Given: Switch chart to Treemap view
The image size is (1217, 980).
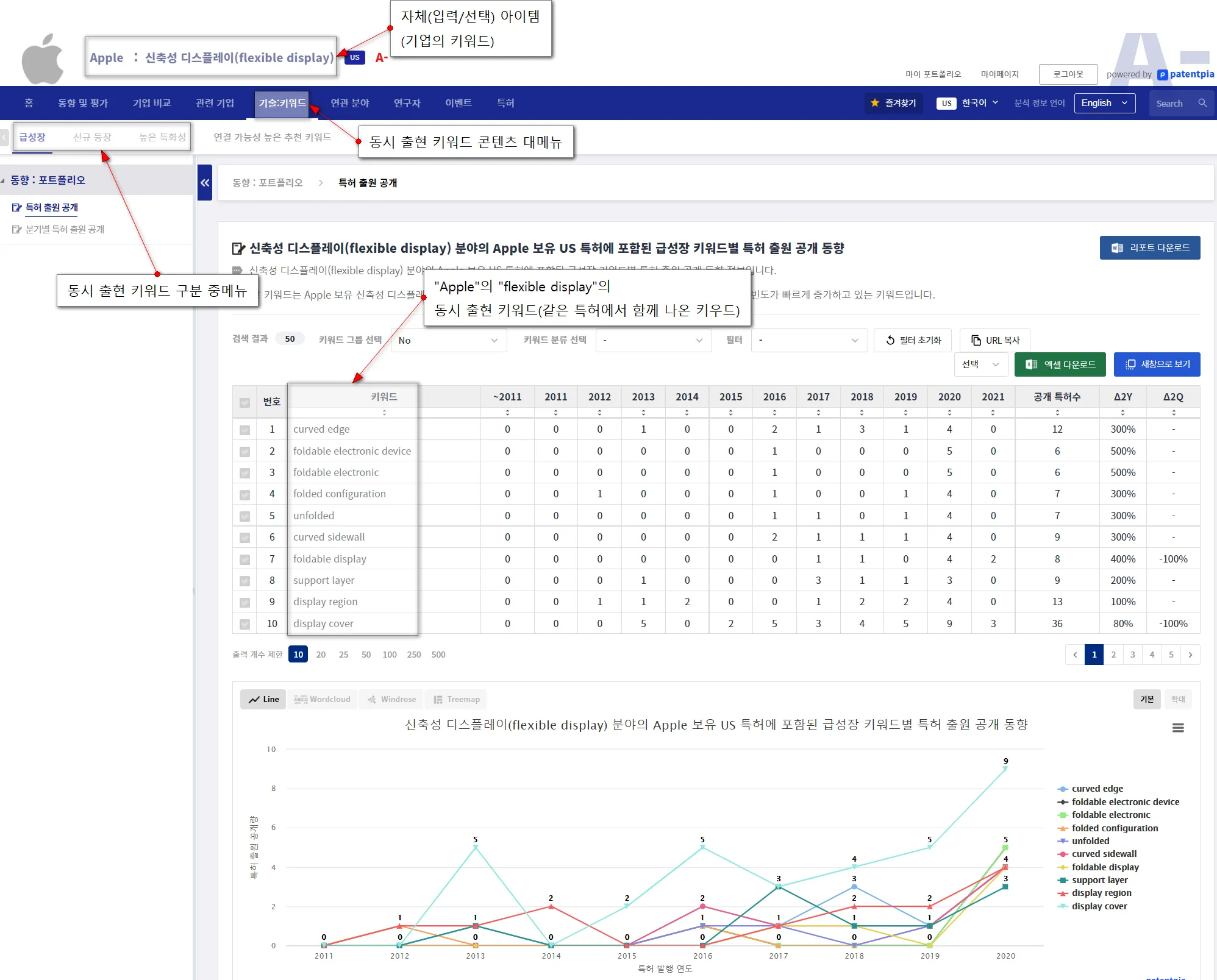Looking at the screenshot, I should coord(457,699).
